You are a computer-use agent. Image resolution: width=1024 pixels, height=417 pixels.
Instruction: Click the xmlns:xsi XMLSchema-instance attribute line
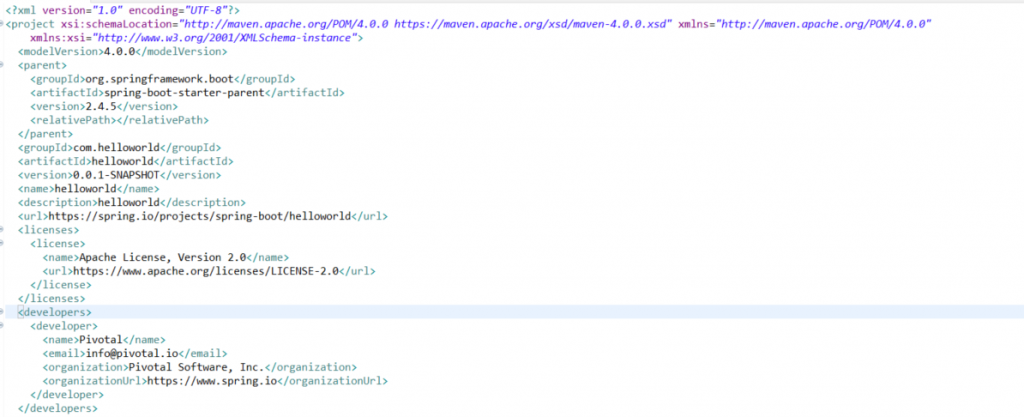pos(197,38)
